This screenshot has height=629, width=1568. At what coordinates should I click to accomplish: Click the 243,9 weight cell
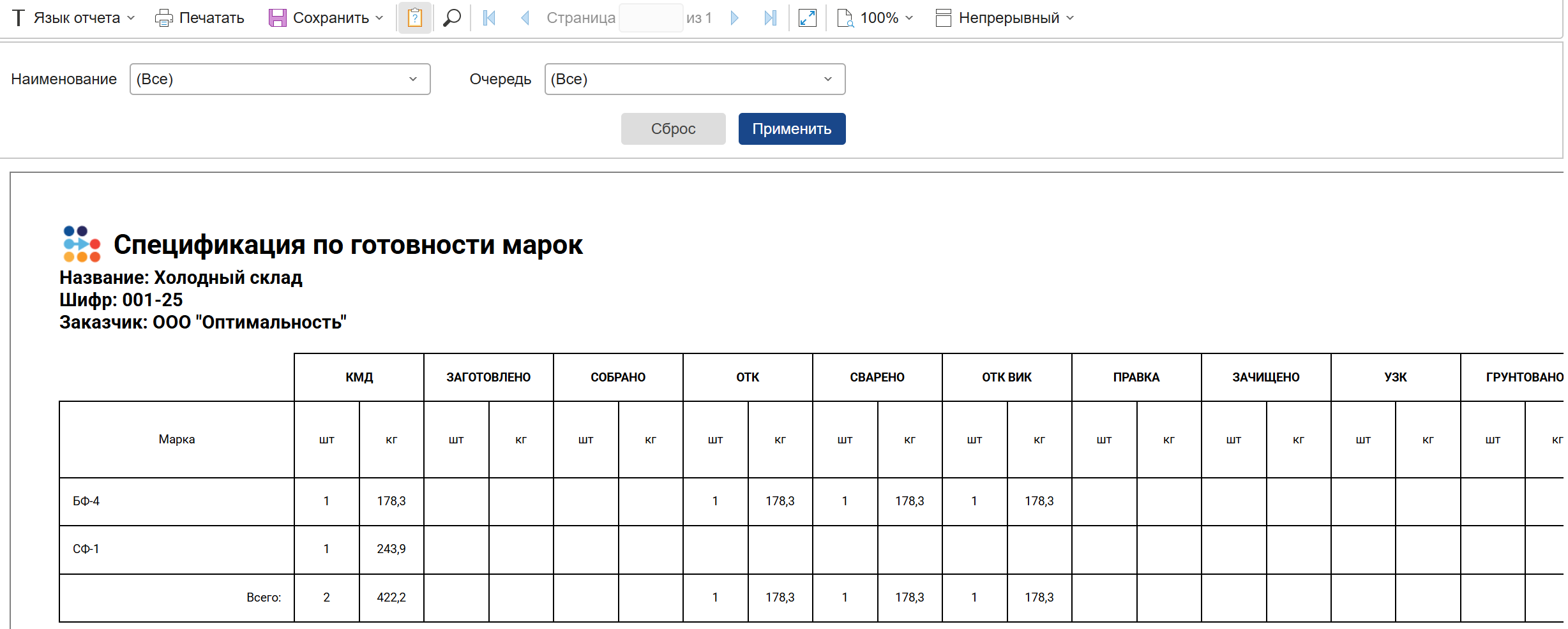click(x=391, y=549)
